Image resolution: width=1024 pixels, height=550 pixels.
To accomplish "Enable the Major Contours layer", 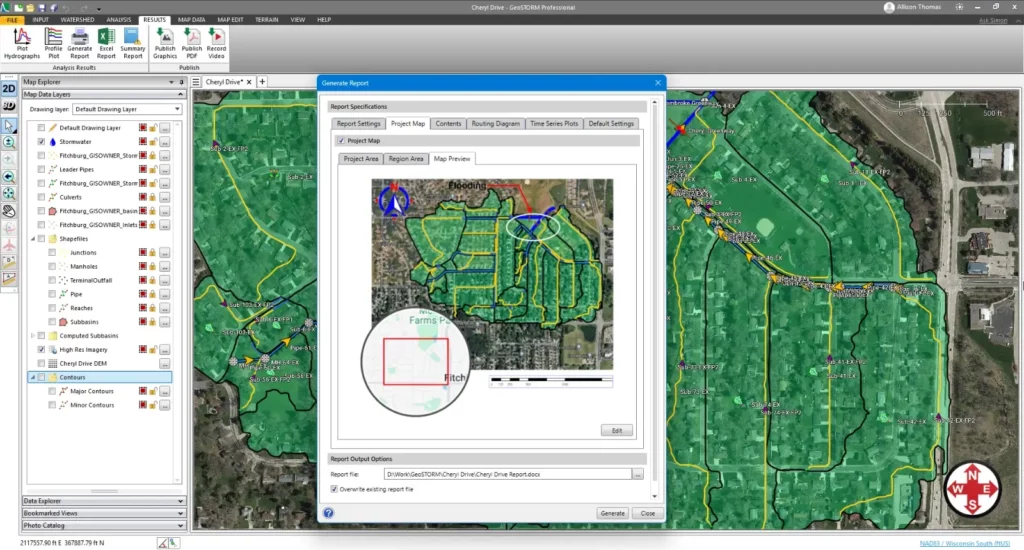I will [52, 391].
